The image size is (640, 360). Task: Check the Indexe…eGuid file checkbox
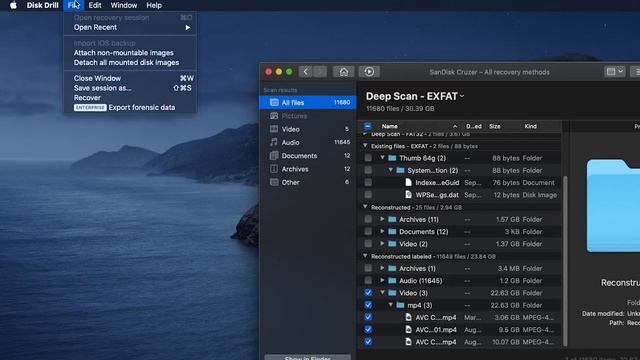click(x=368, y=182)
